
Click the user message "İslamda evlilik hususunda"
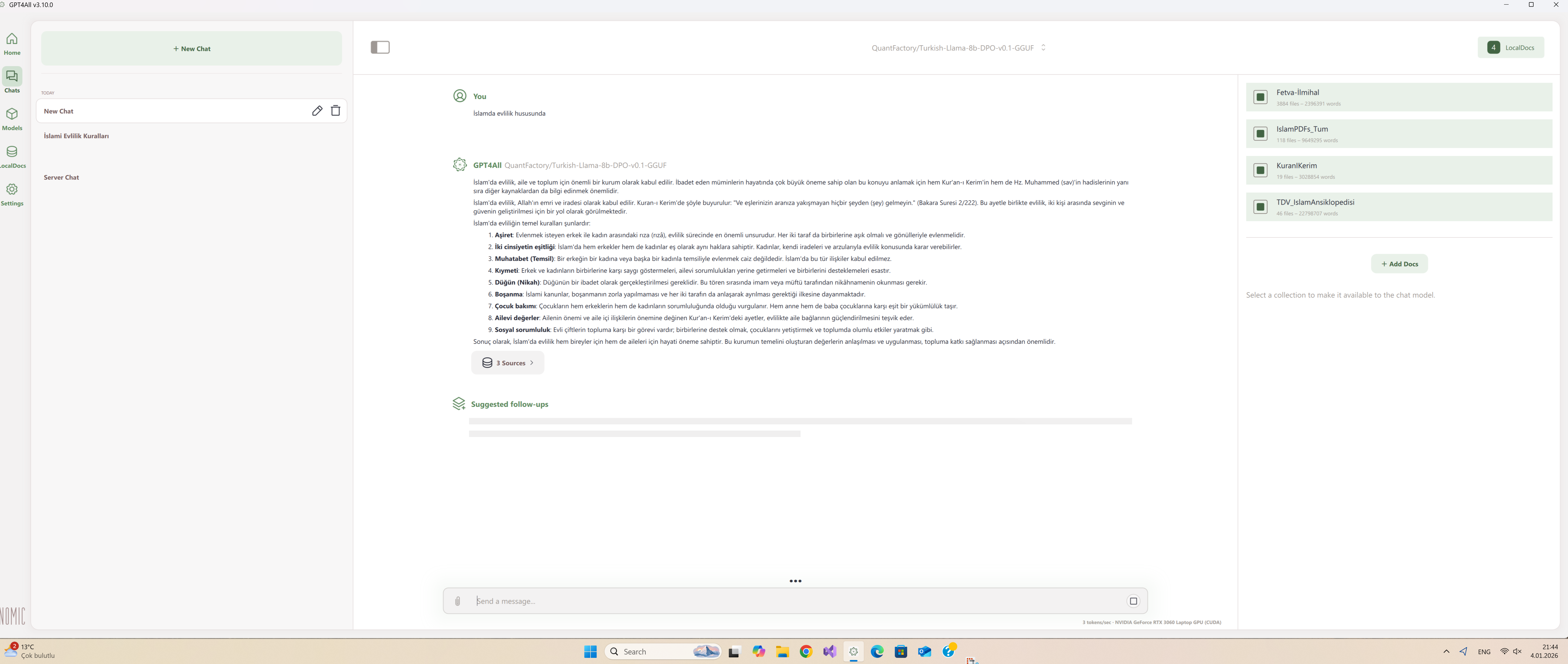pos(509,113)
